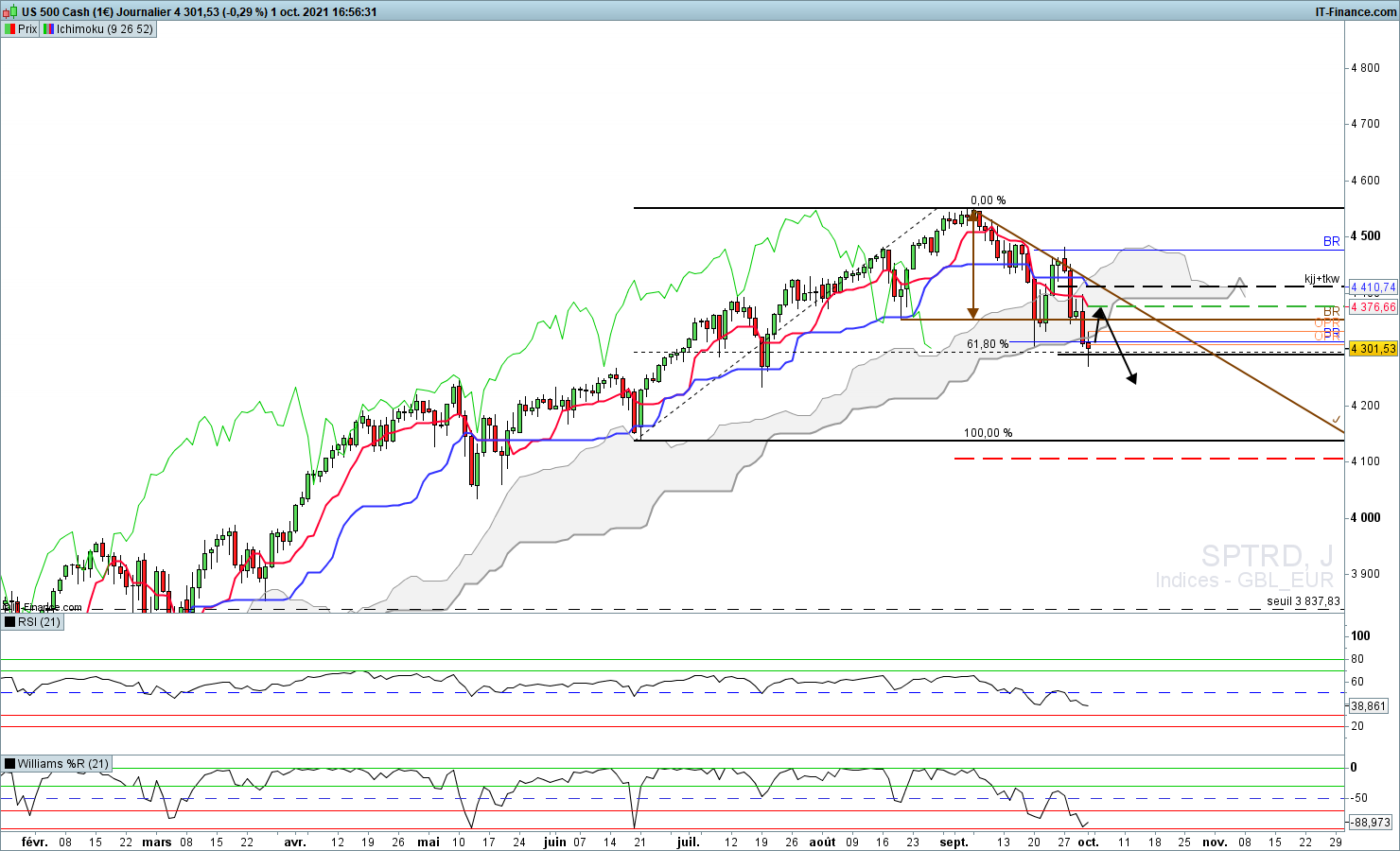The width and height of the screenshot is (1400, 851).
Task: Click the févr. label on the time axis
Action: pyautogui.click(x=35, y=842)
